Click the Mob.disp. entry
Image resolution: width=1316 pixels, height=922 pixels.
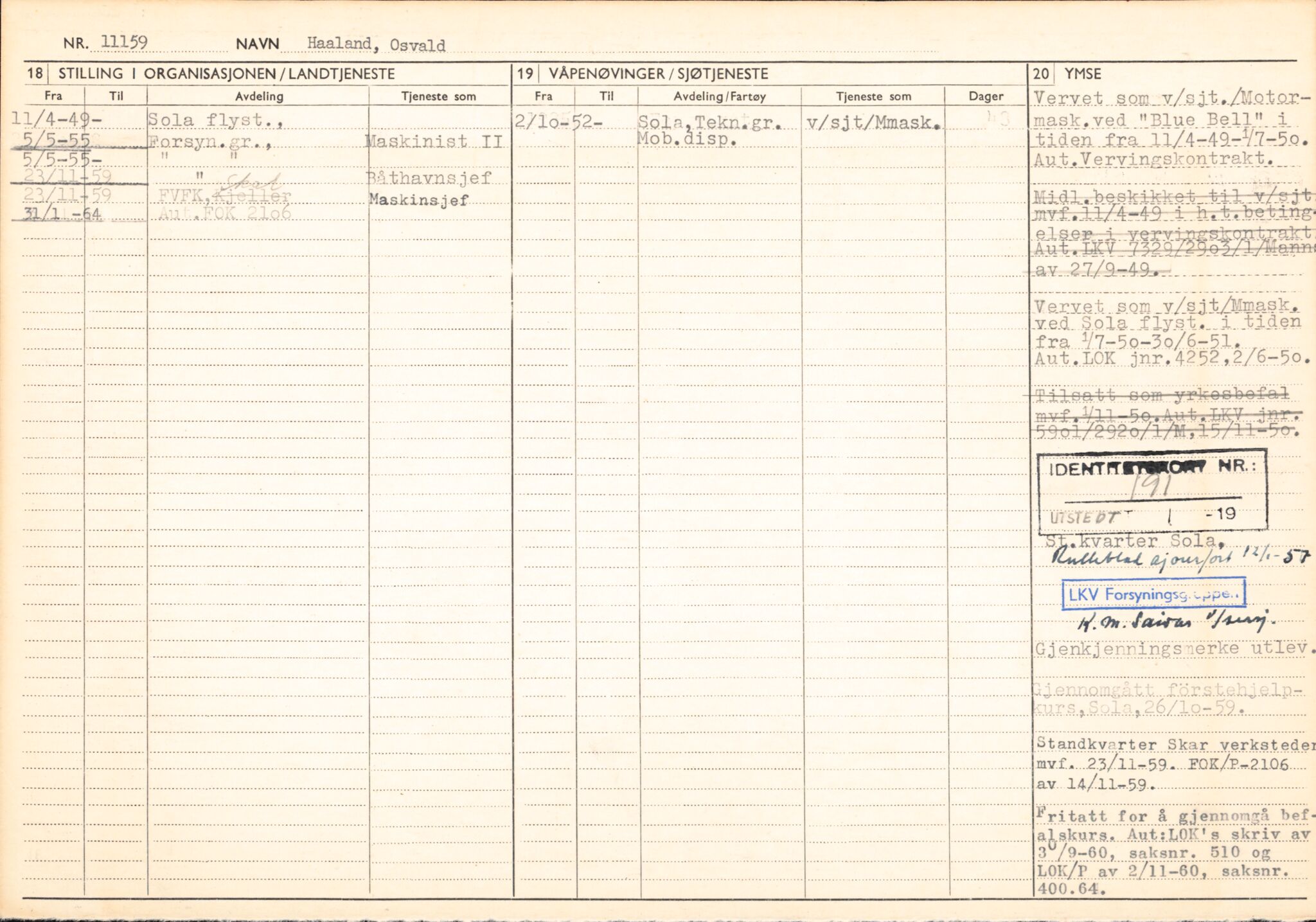(686, 139)
